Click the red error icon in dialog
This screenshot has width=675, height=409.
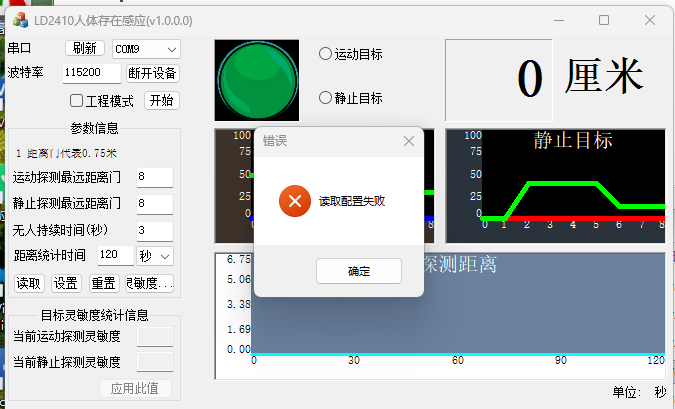294,201
